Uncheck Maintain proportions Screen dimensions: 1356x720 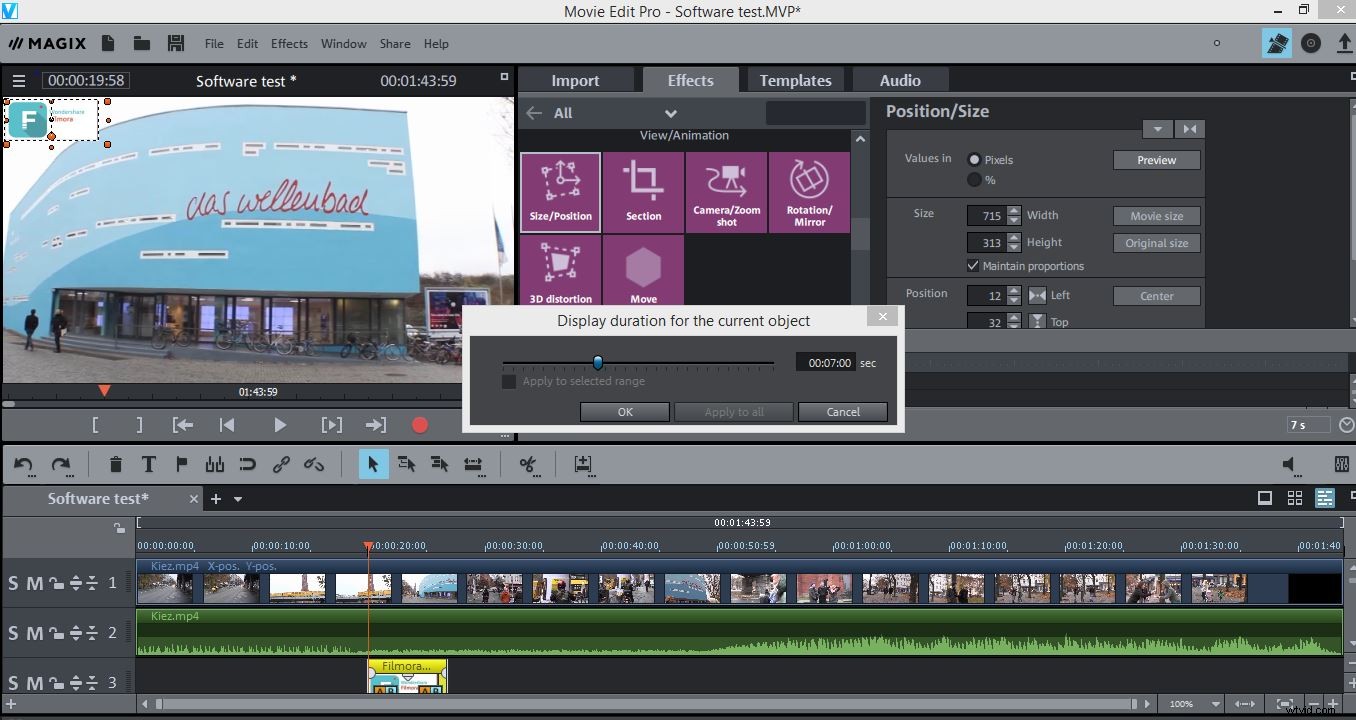click(973, 265)
